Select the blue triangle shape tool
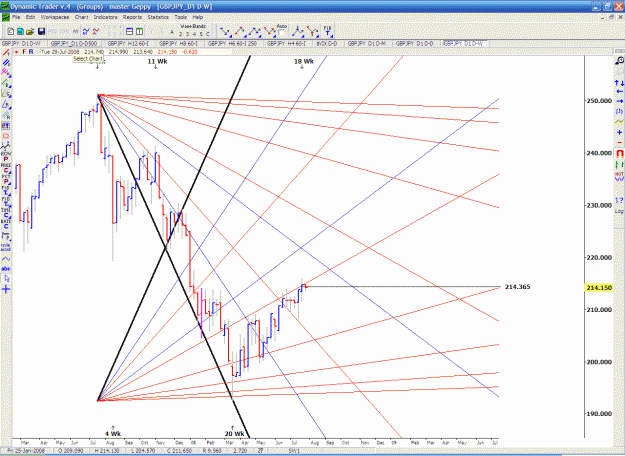The width and height of the screenshot is (625, 456). 6,104
